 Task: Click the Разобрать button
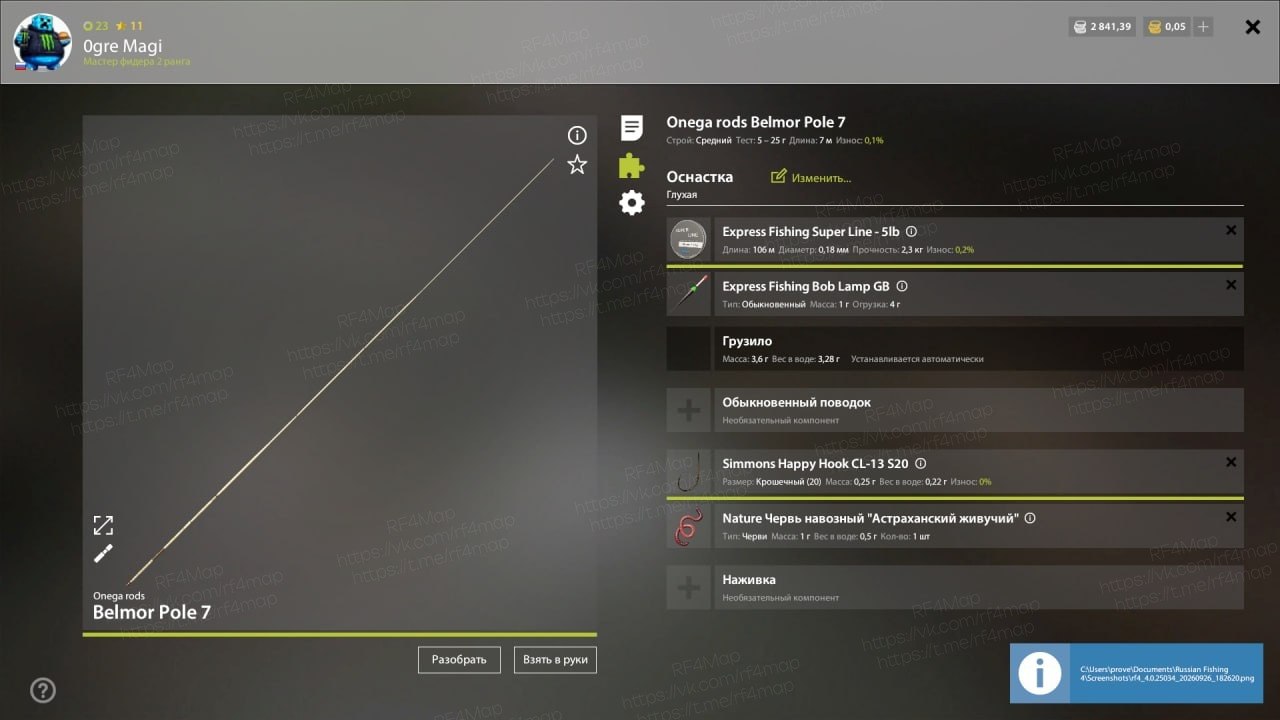tap(459, 660)
